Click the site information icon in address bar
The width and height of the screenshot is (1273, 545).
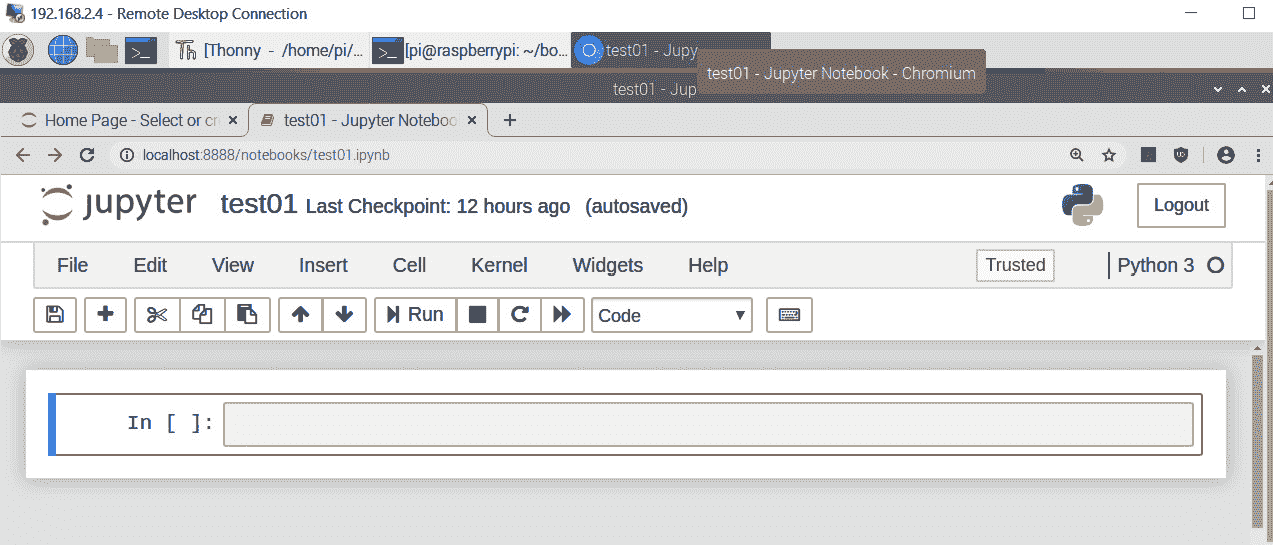[127, 155]
